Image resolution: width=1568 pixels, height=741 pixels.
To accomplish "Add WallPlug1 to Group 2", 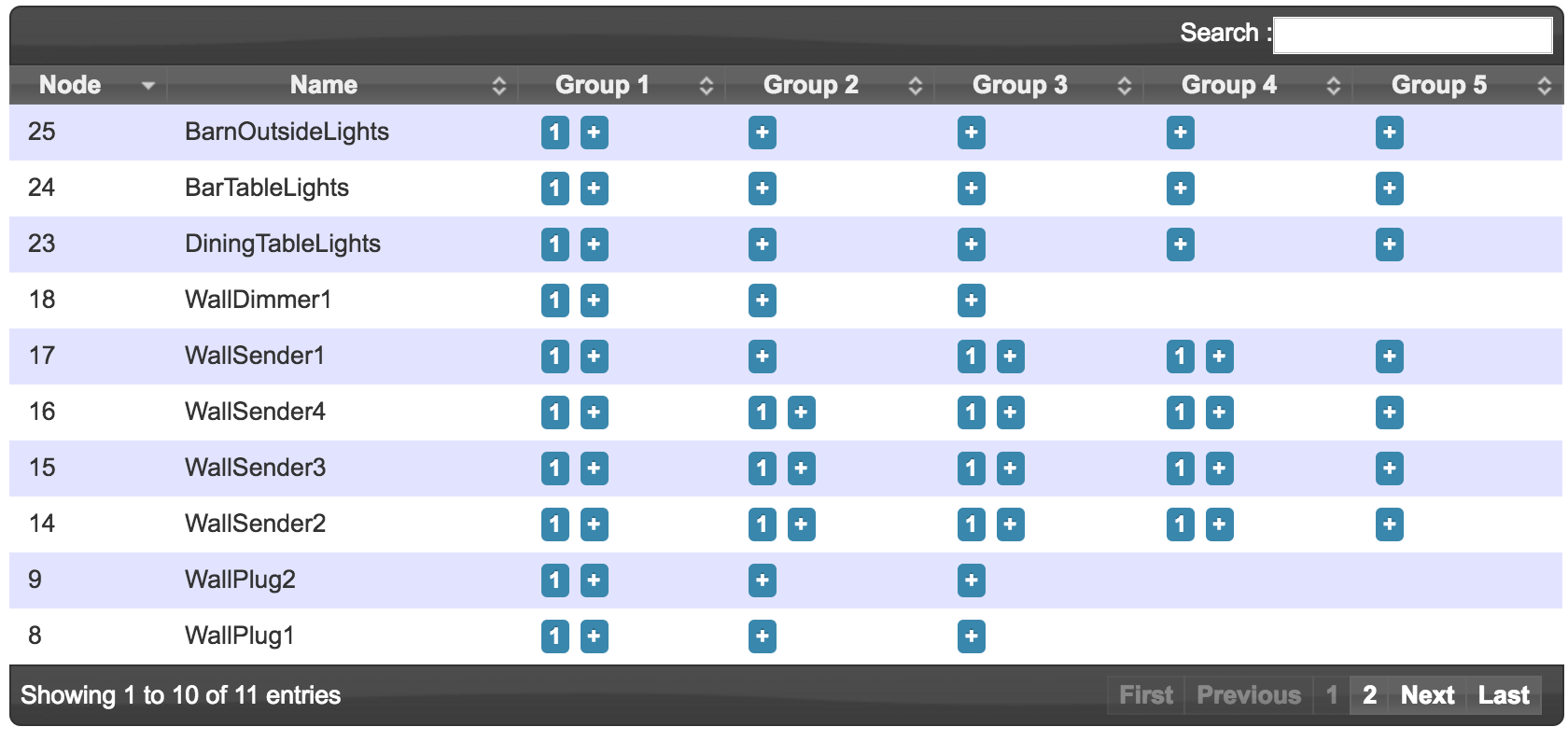I will click(x=763, y=636).
